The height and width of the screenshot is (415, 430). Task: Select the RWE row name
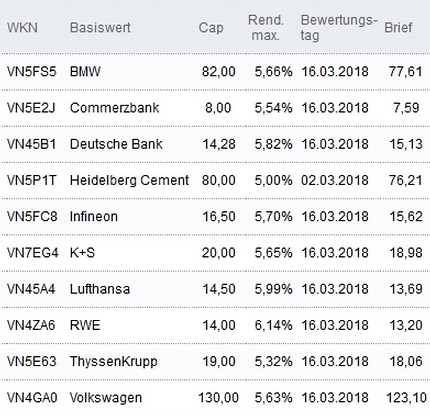85,325
